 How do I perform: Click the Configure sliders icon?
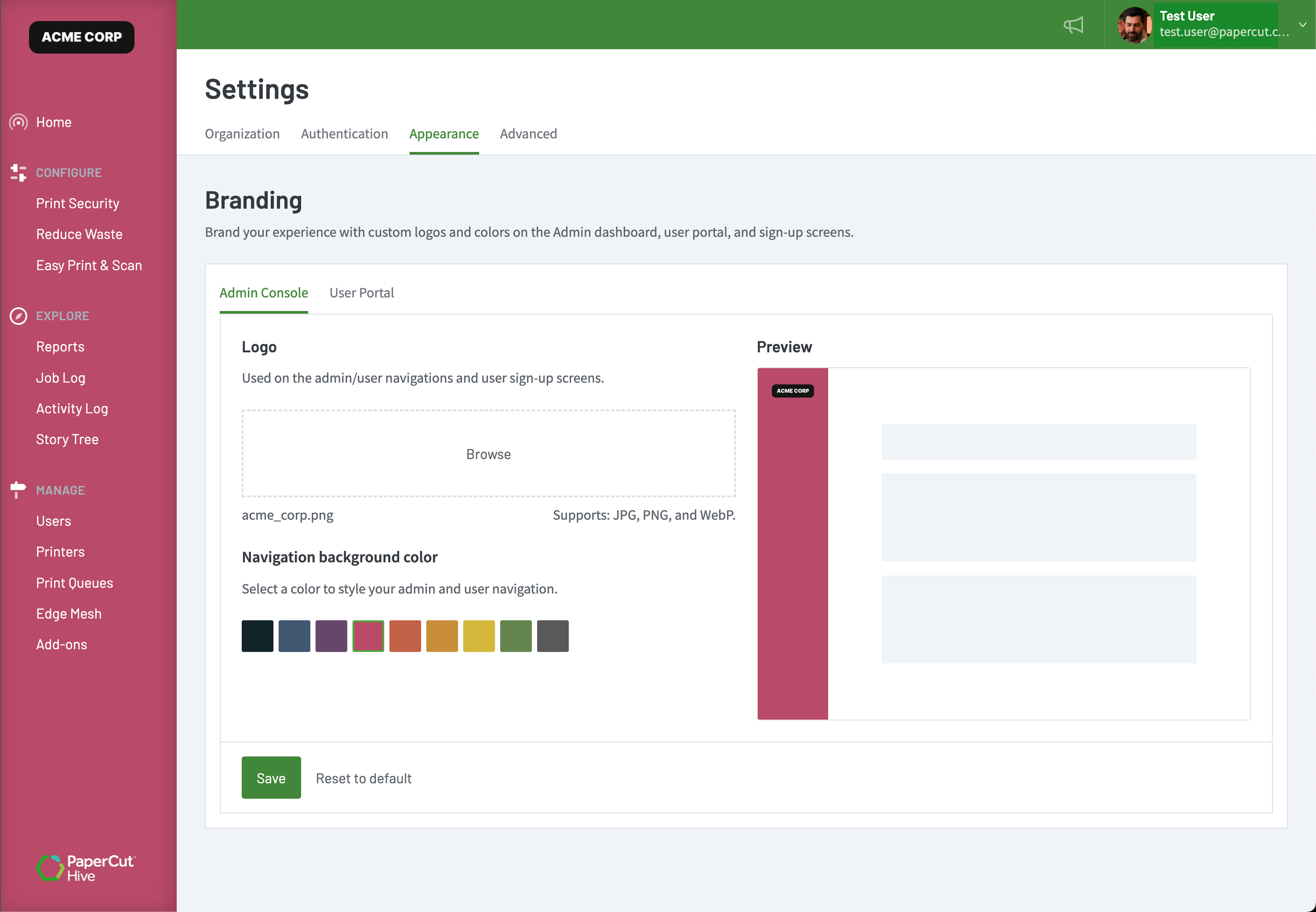tap(18, 173)
